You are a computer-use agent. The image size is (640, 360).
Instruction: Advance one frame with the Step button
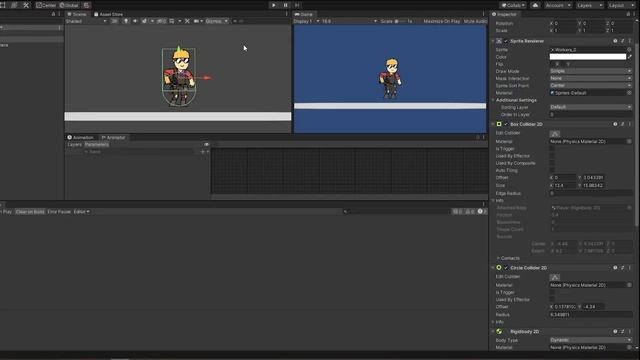(297, 5)
